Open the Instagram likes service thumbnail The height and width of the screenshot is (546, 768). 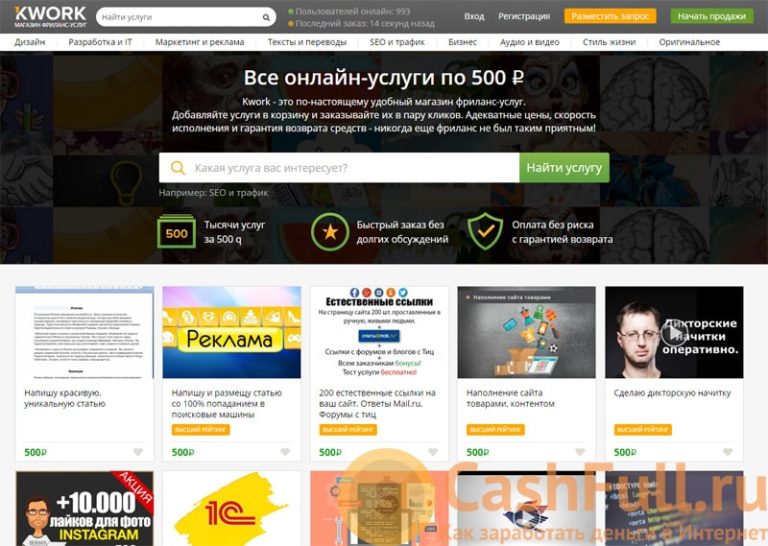point(85,509)
